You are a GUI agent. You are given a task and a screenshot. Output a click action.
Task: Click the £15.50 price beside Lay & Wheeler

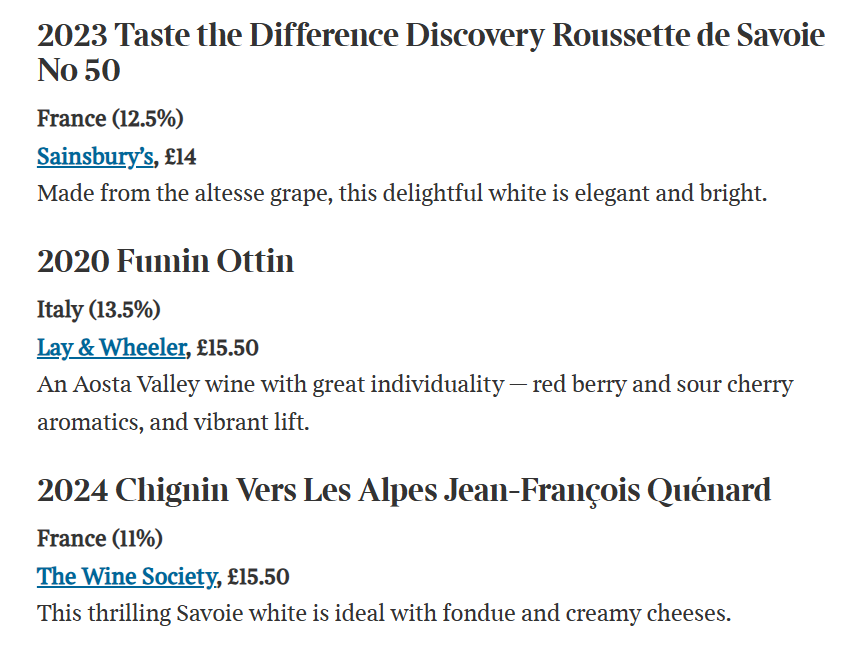pos(228,347)
